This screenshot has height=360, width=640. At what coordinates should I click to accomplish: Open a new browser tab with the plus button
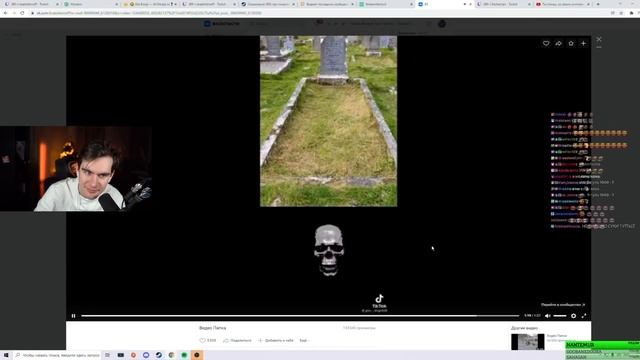(x=598, y=4)
